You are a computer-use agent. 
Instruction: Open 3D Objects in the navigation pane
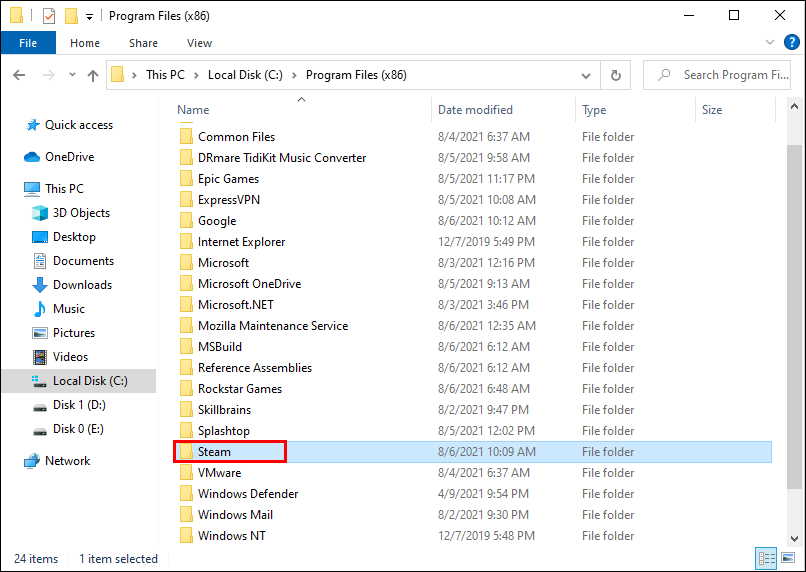coord(81,213)
